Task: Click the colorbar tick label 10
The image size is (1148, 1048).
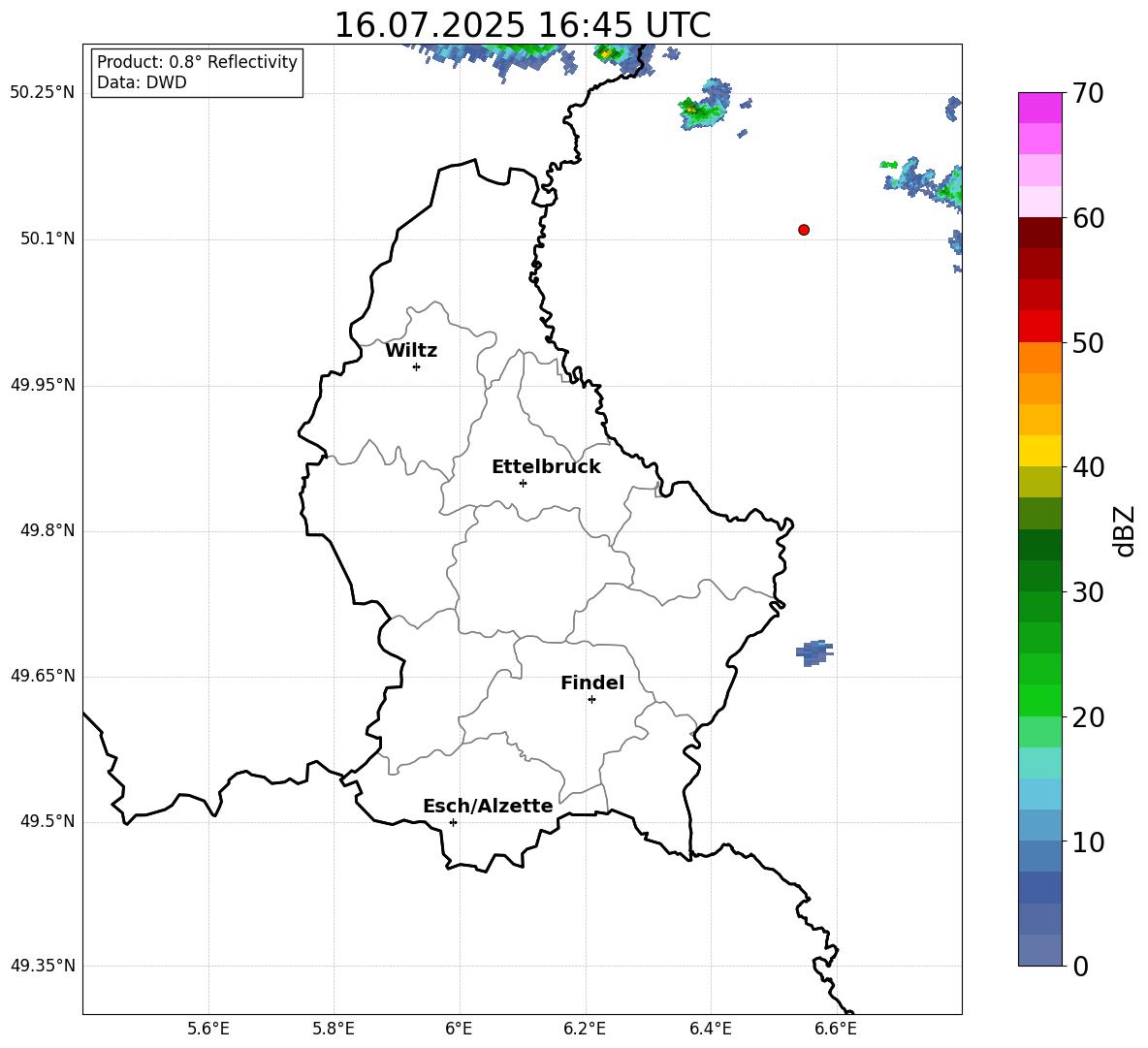Action: point(1088,842)
